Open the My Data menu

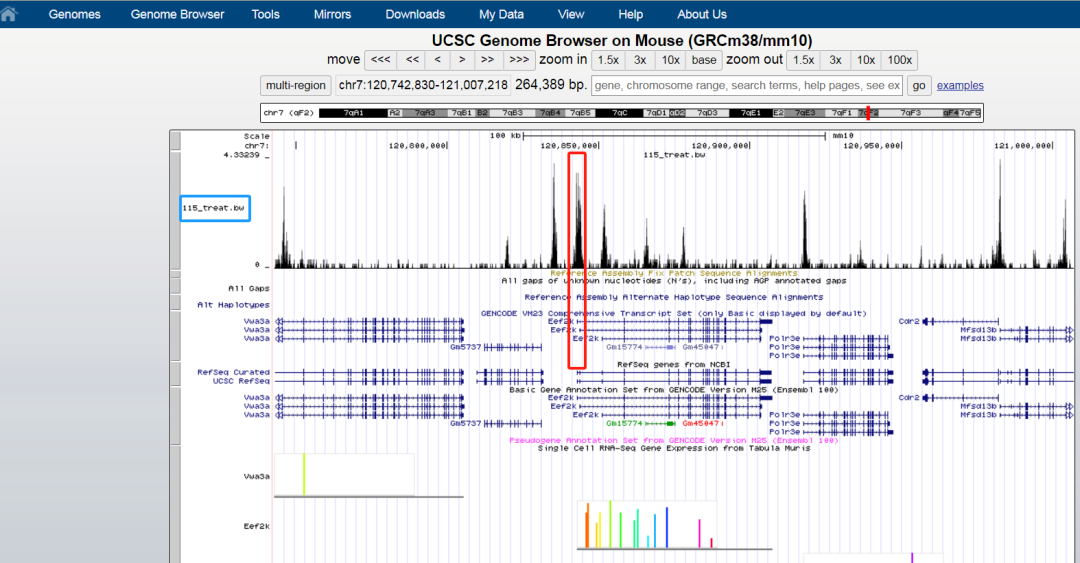501,14
